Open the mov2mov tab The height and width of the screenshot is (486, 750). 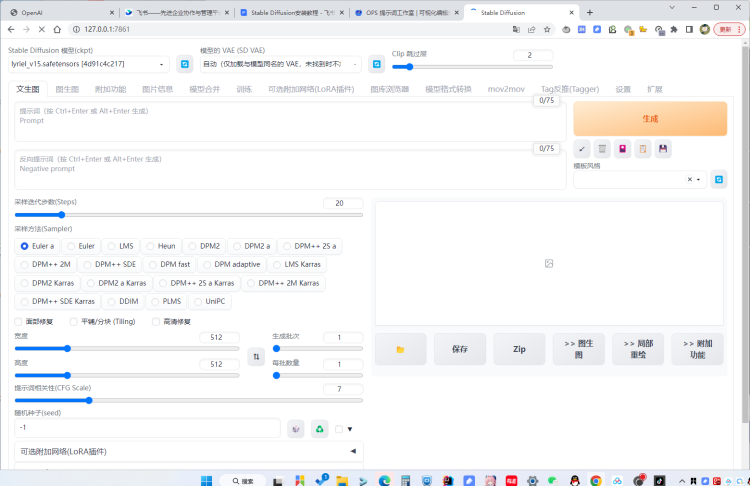click(506, 89)
